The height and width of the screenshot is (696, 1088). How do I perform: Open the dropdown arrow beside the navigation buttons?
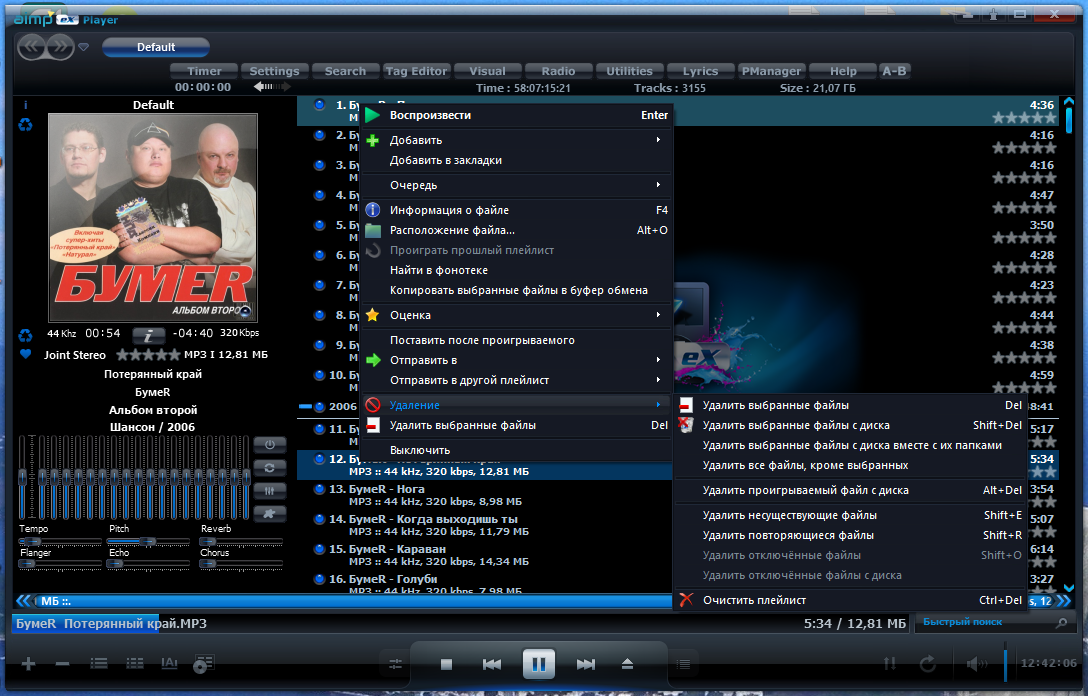pyautogui.click(x=83, y=47)
